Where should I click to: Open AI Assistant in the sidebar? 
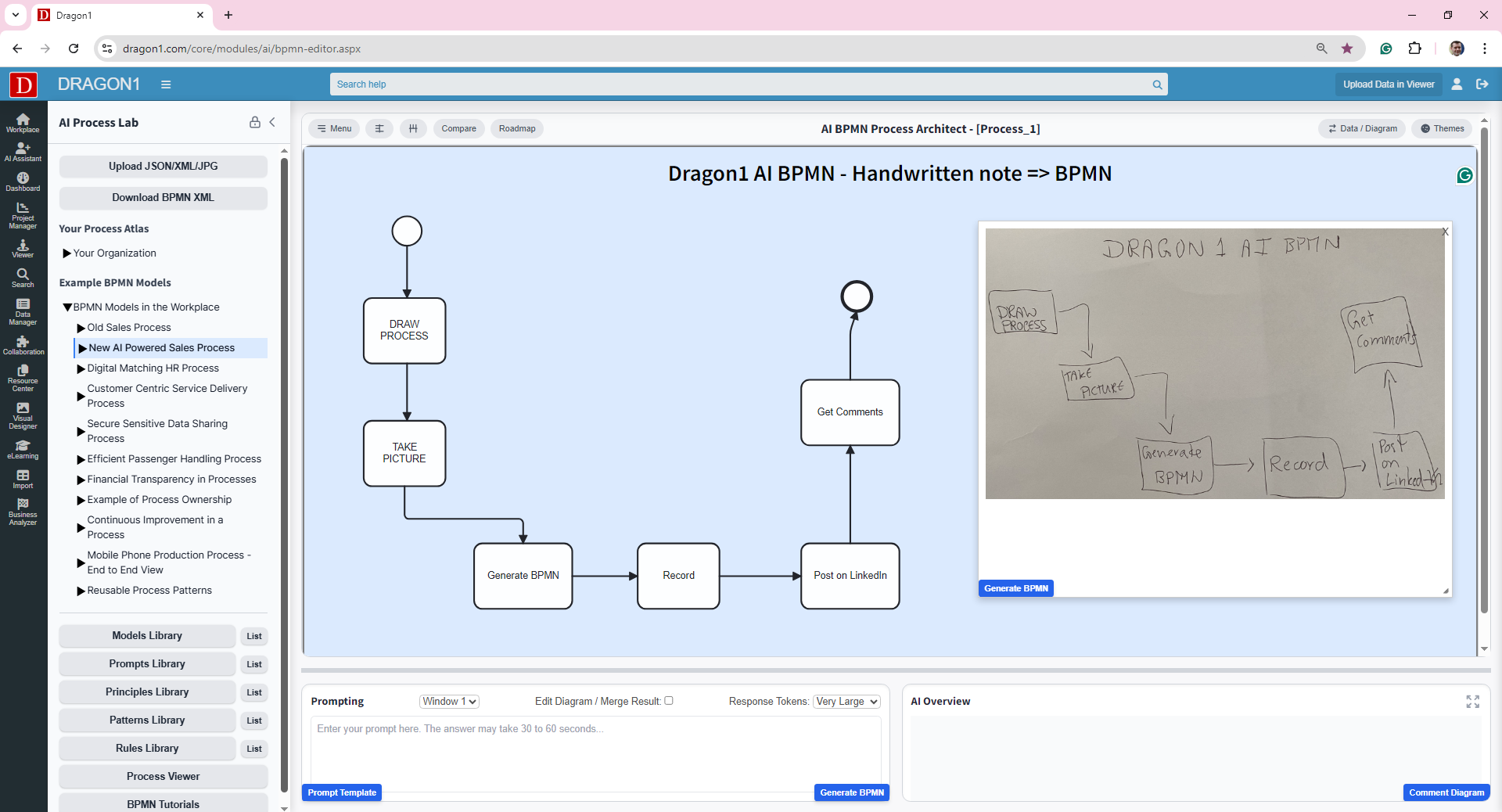(x=23, y=152)
